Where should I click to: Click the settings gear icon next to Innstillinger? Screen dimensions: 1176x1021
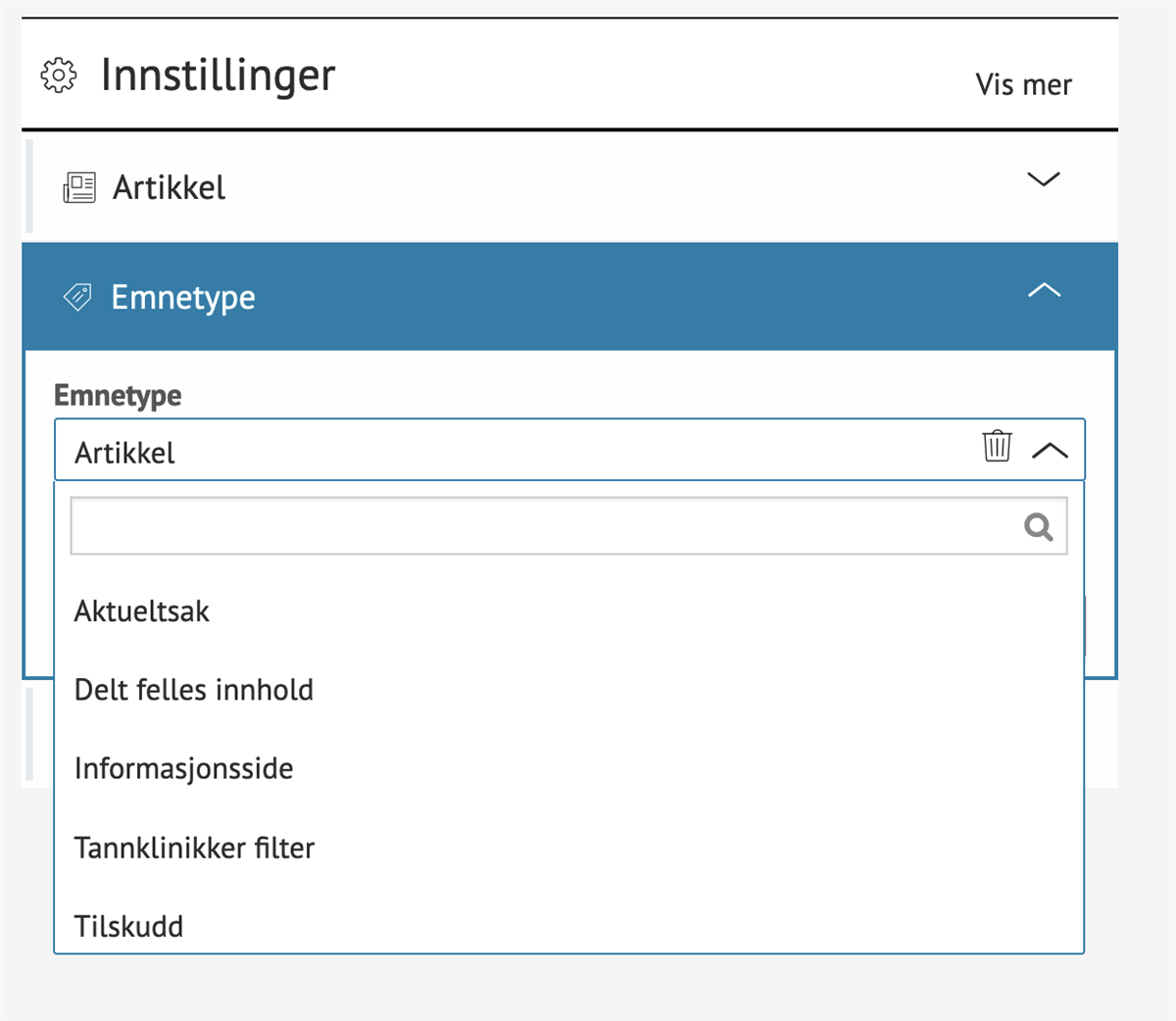[x=57, y=74]
